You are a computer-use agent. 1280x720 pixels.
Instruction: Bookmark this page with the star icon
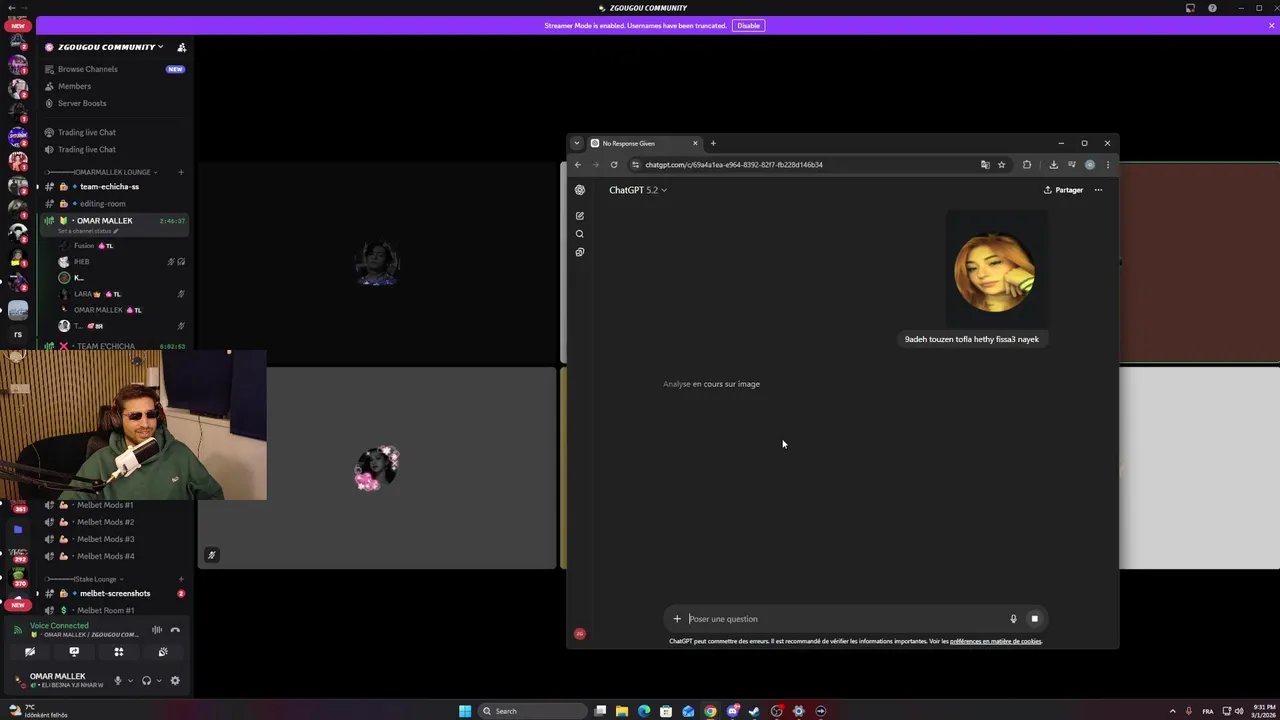click(1001, 165)
